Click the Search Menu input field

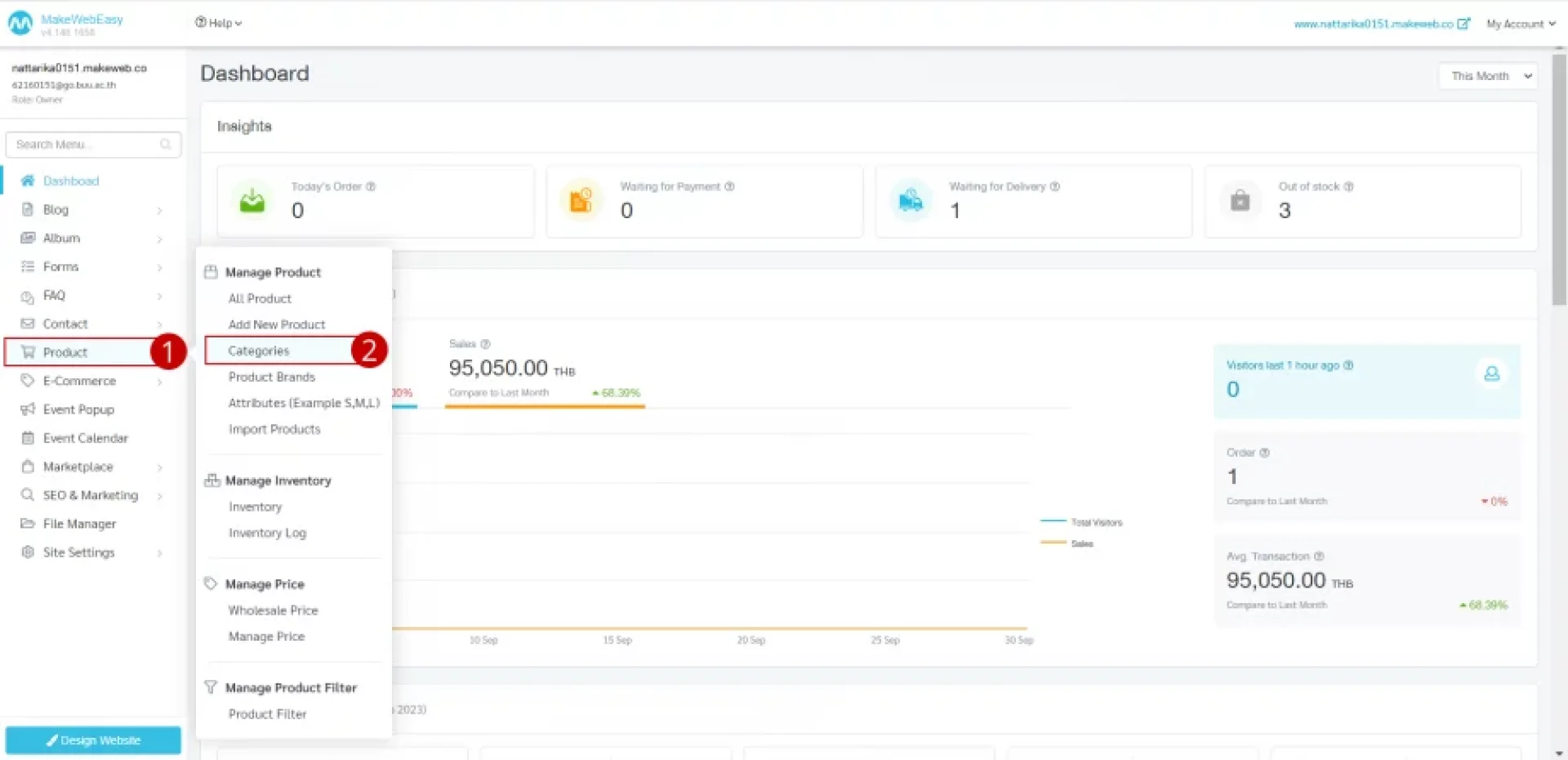[86, 145]
